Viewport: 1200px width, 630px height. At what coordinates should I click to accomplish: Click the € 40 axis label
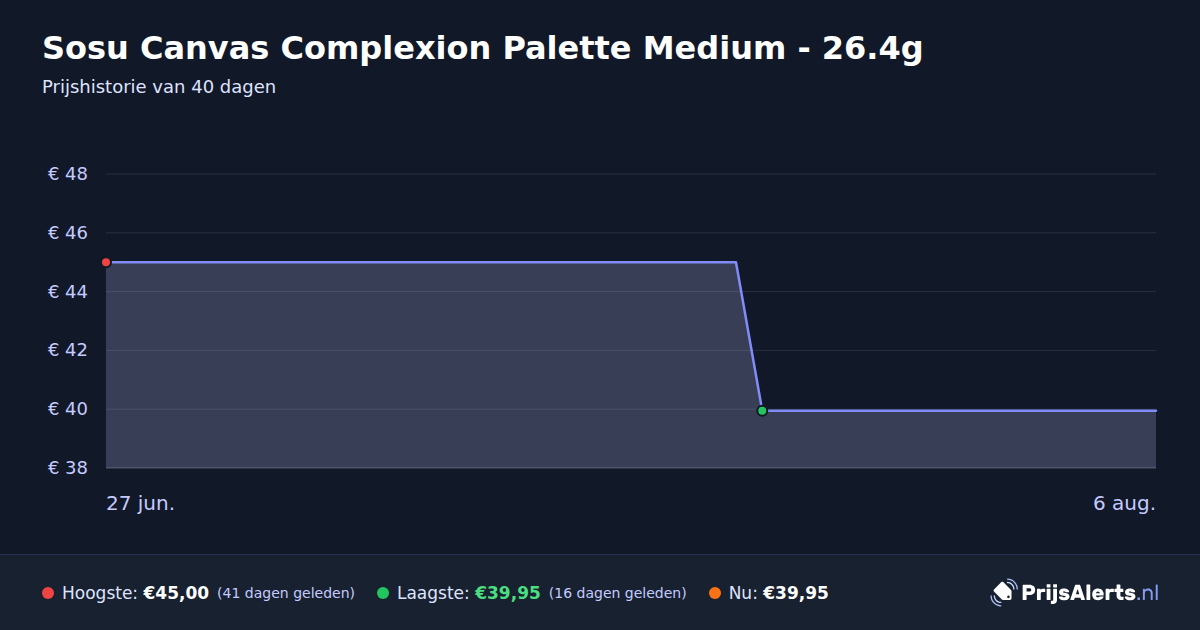pos(68,409)
